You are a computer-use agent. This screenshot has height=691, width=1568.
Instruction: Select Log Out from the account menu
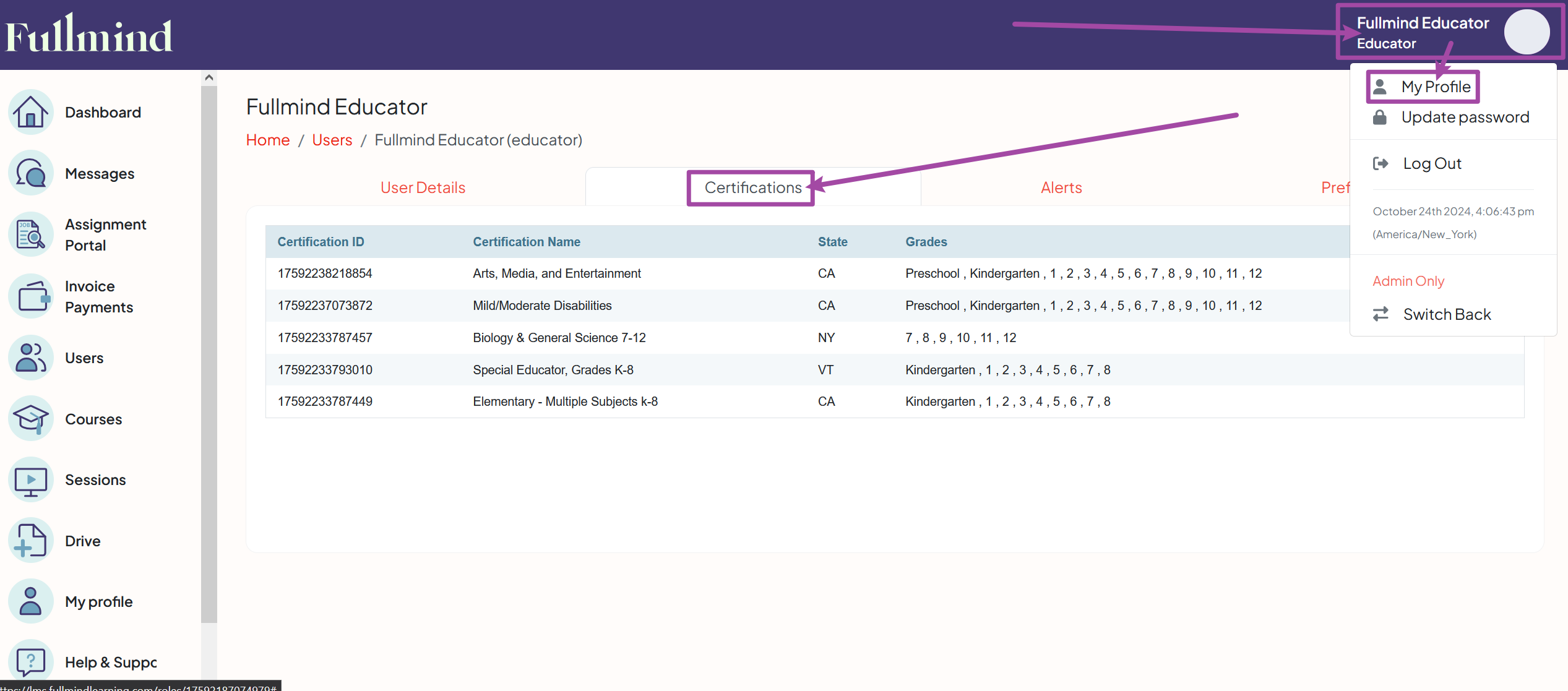pyautogui.click(x=1432, y=163)
